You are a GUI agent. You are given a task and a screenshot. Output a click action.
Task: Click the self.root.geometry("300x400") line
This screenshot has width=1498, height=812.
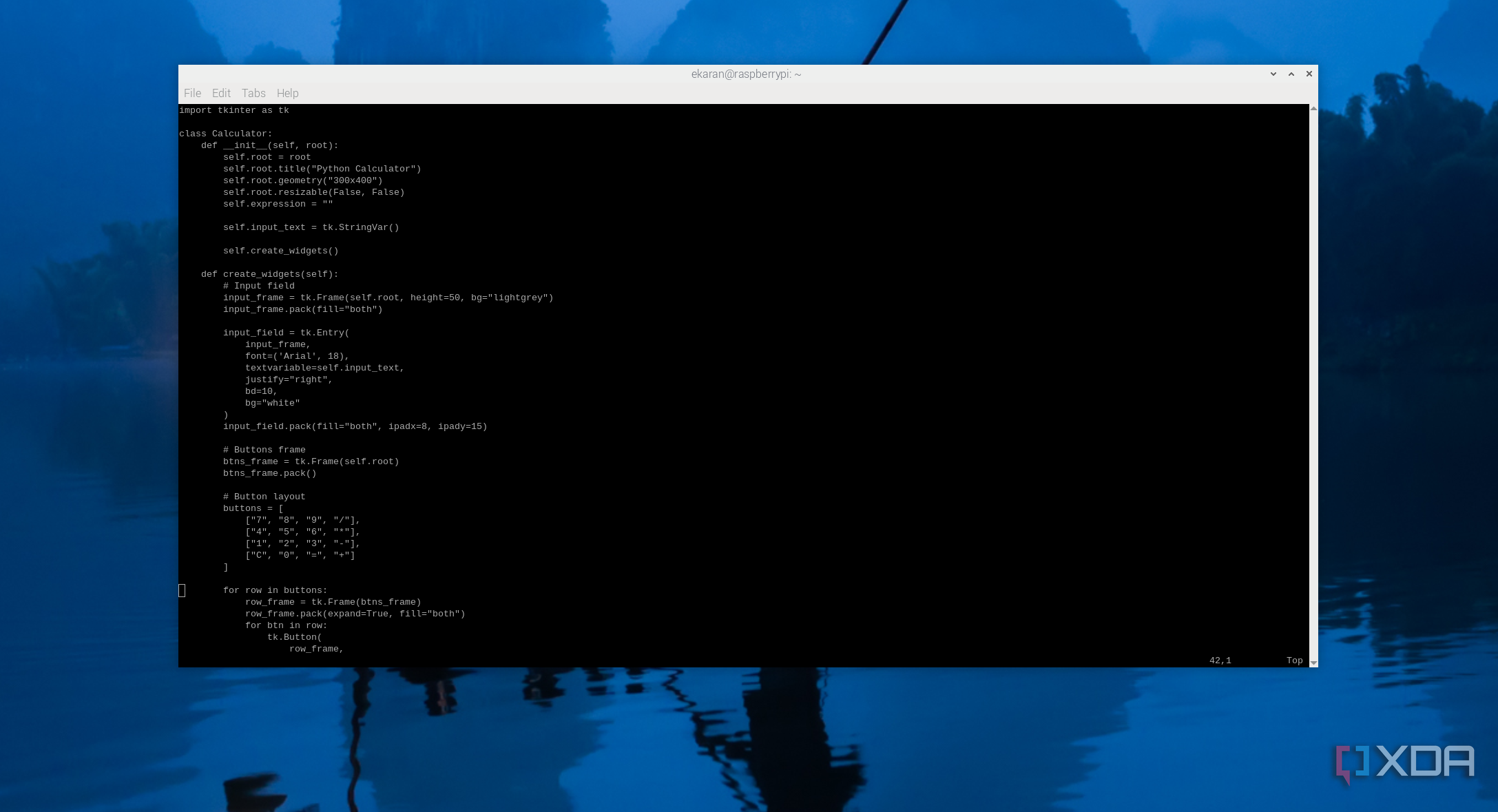[303, 180]
